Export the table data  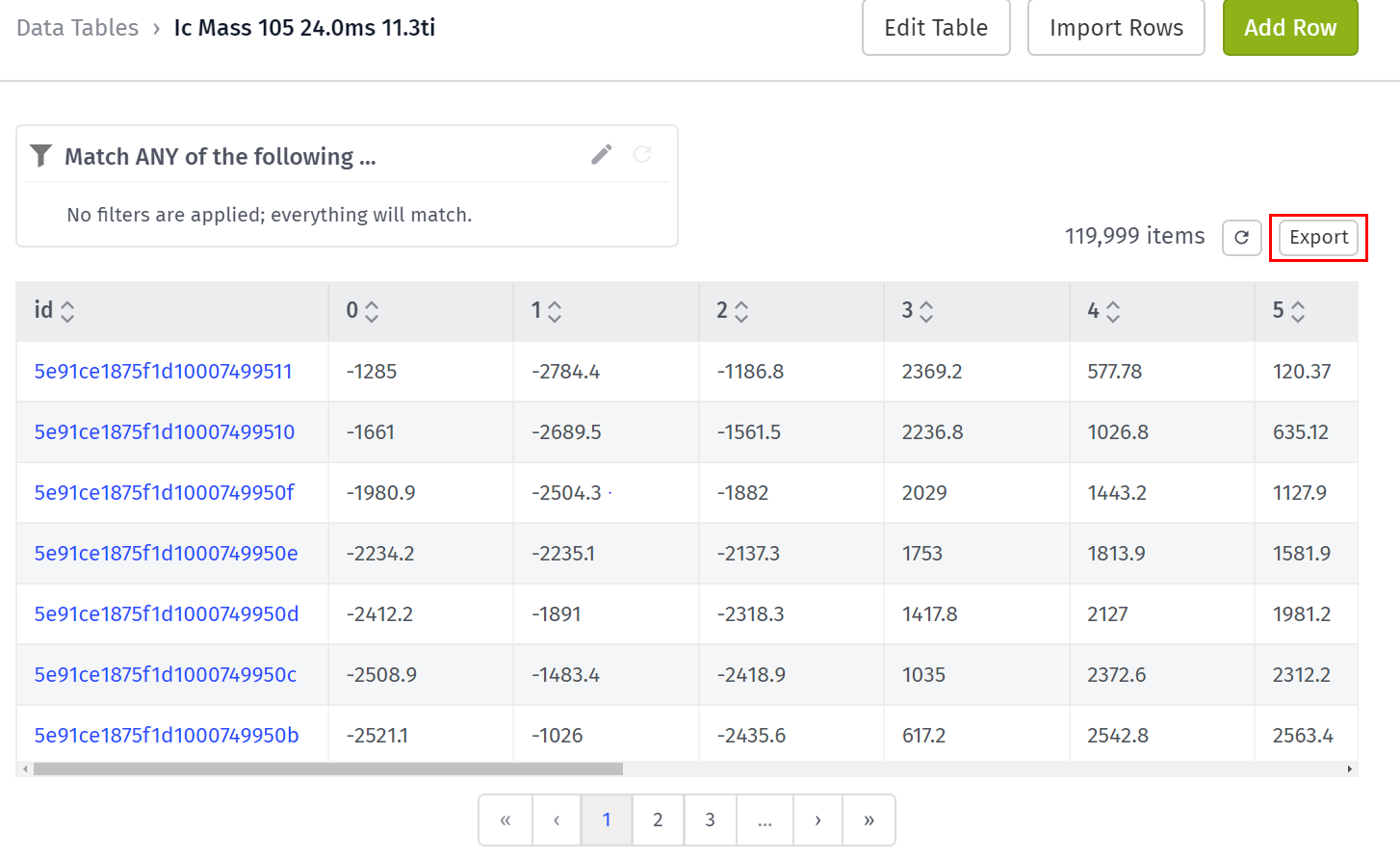coord(1318,238)
